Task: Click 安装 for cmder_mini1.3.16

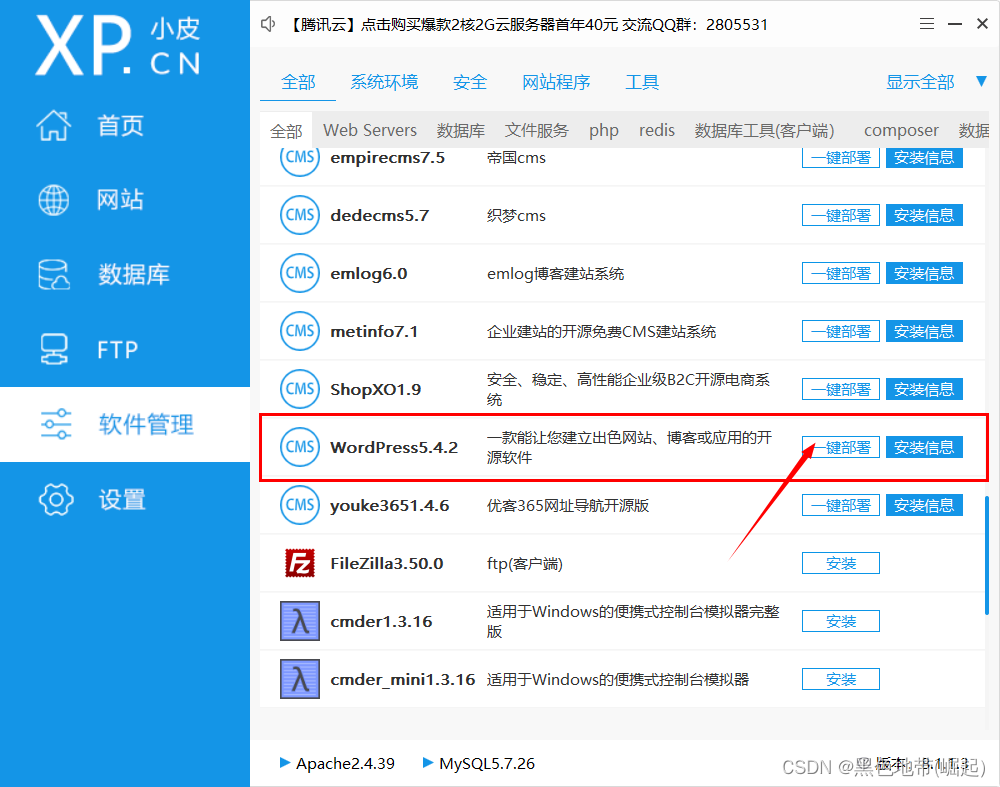Action: (841, 680)
